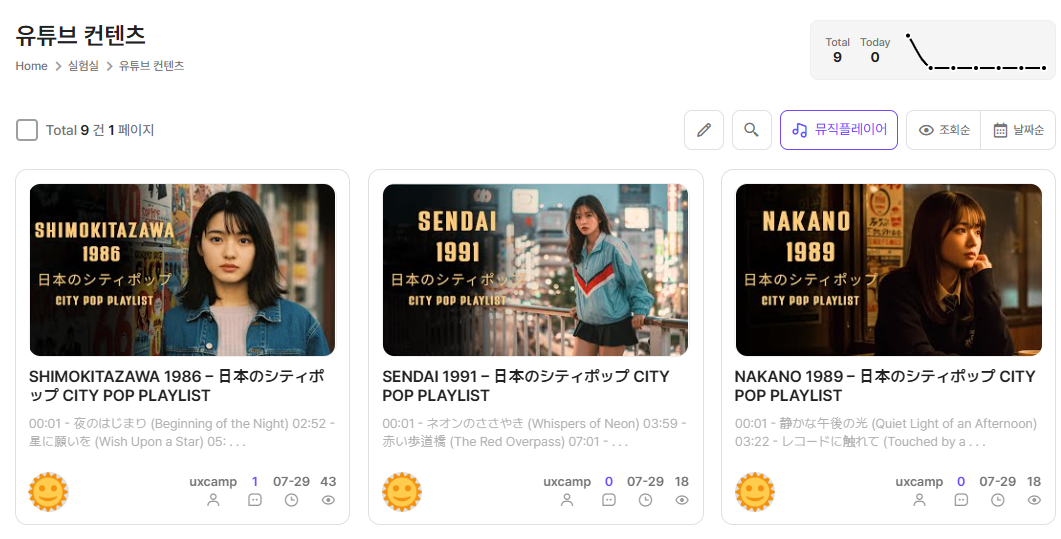Sort by views using 조회순 toggle

pos(944,130)
